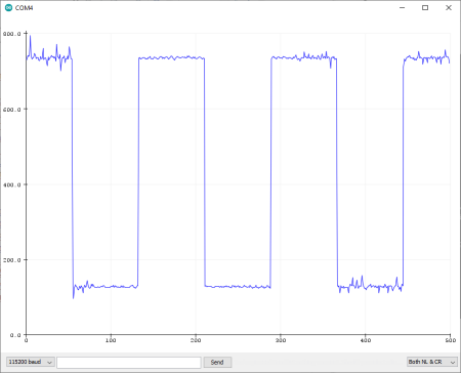Click the Send button
This screenshot has width=461, height=373.
217,362
